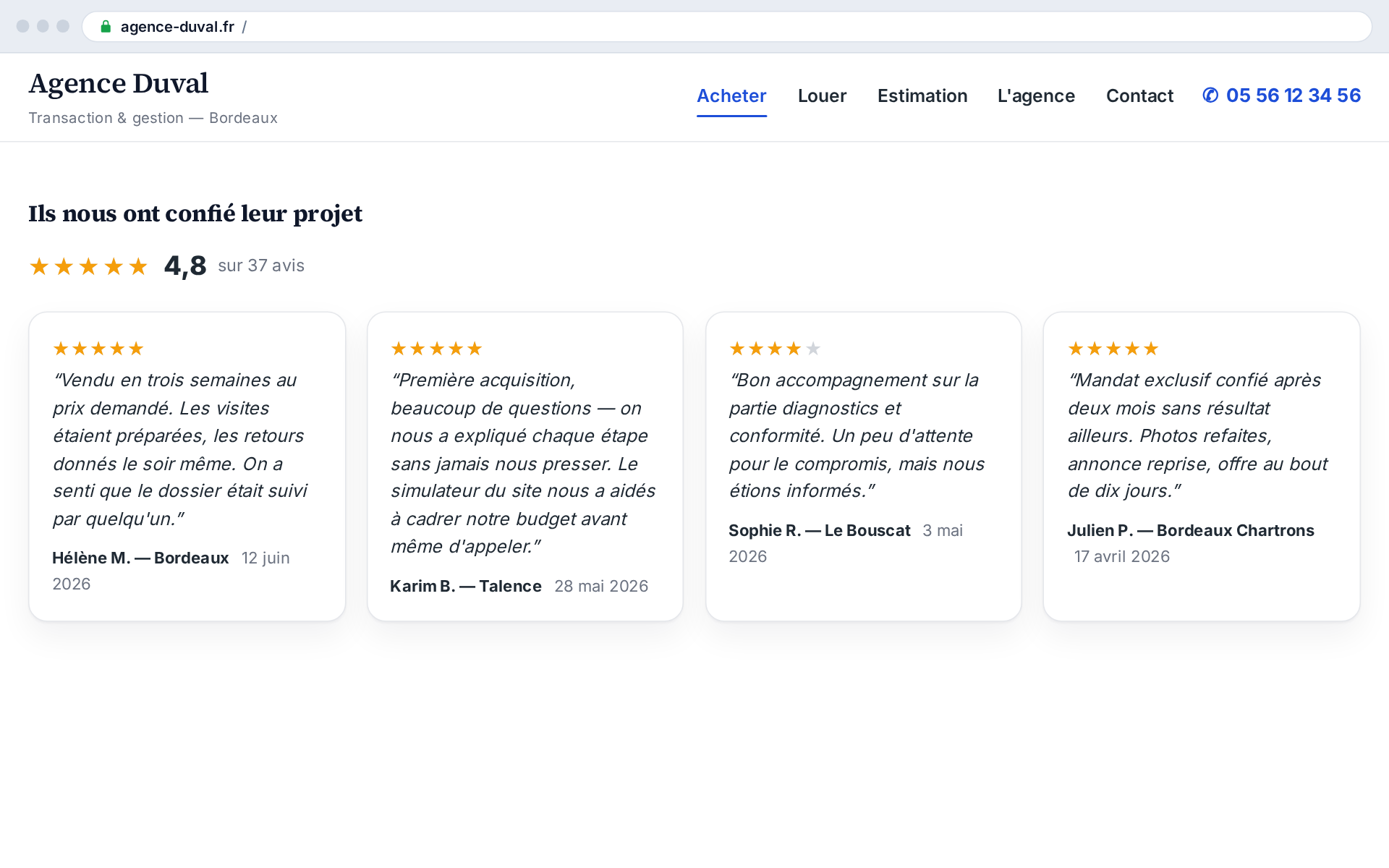This screenshot has width=1389, height=868.
Task: Focus the address bar showing agence-duval.fr
Action: point(727,27)
